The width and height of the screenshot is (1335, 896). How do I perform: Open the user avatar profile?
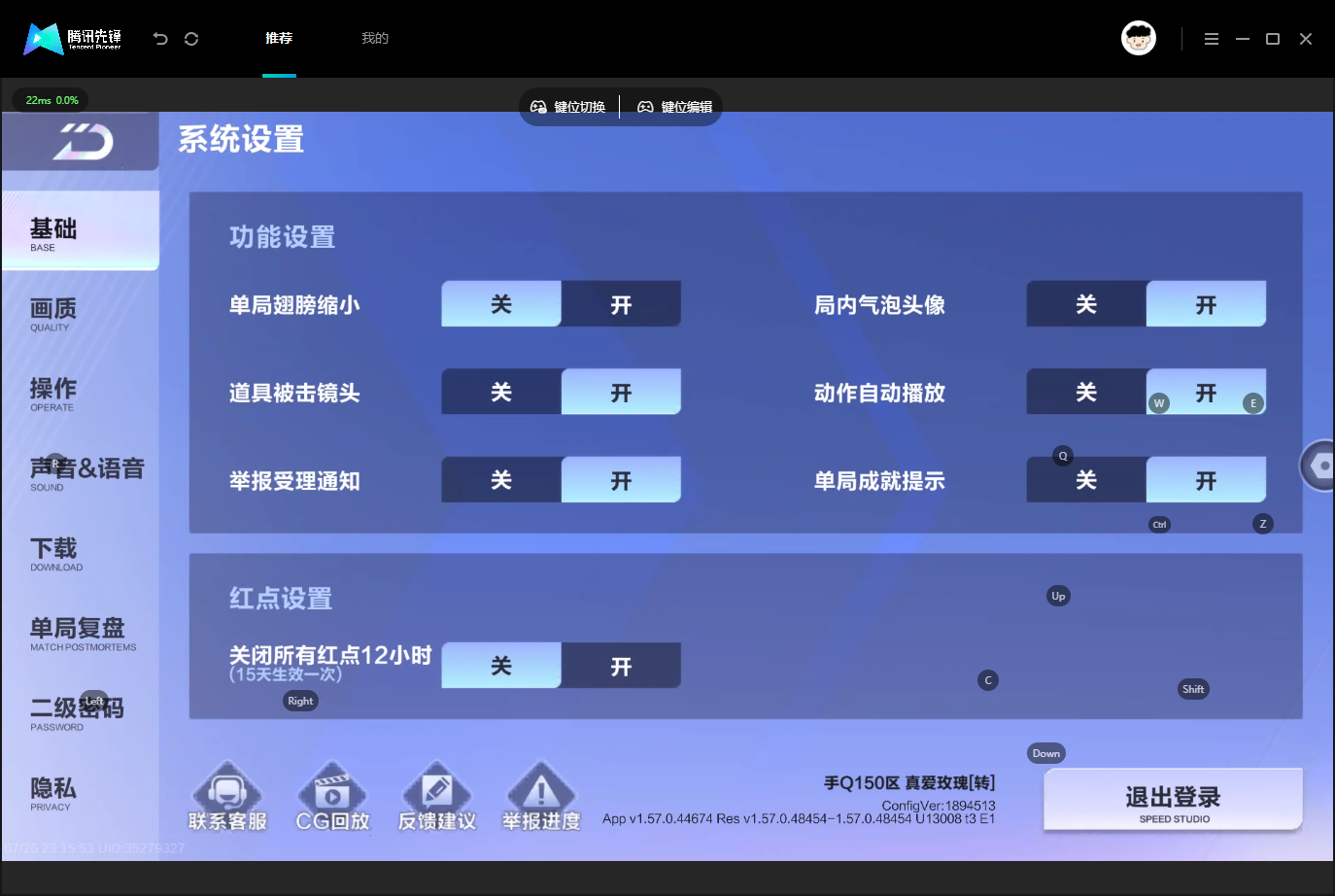(1139, 38)
